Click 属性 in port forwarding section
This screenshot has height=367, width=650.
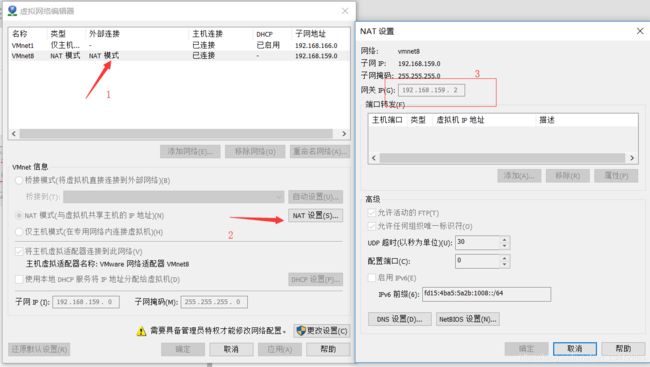tap(616, 176)
